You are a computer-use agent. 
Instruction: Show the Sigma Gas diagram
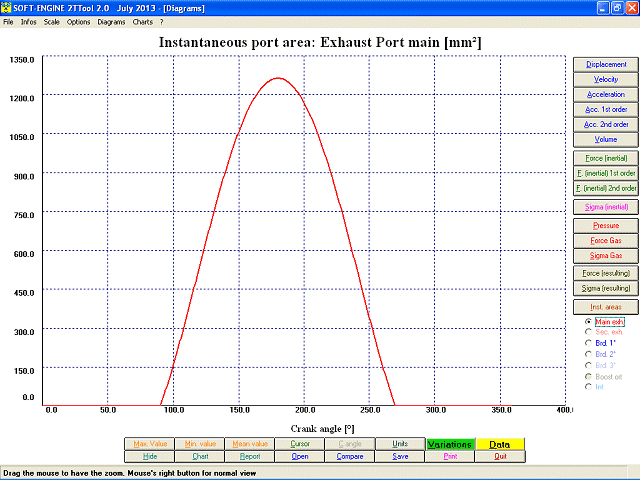[606, 256]
